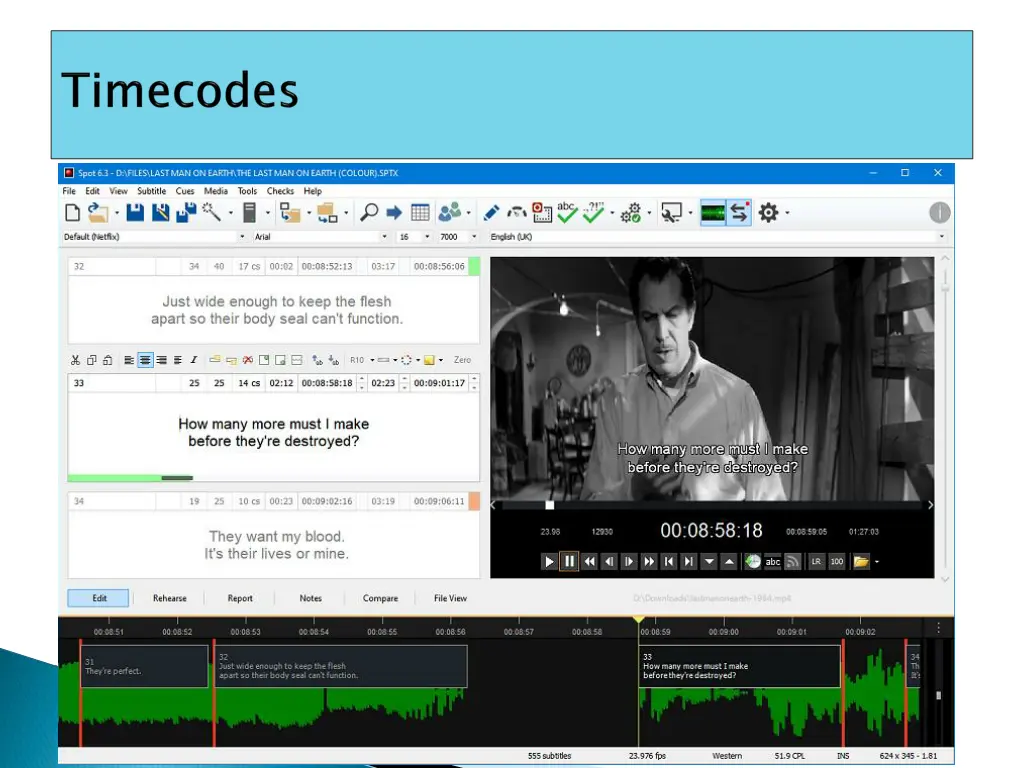Open the Notes tab

pos(310,598)
